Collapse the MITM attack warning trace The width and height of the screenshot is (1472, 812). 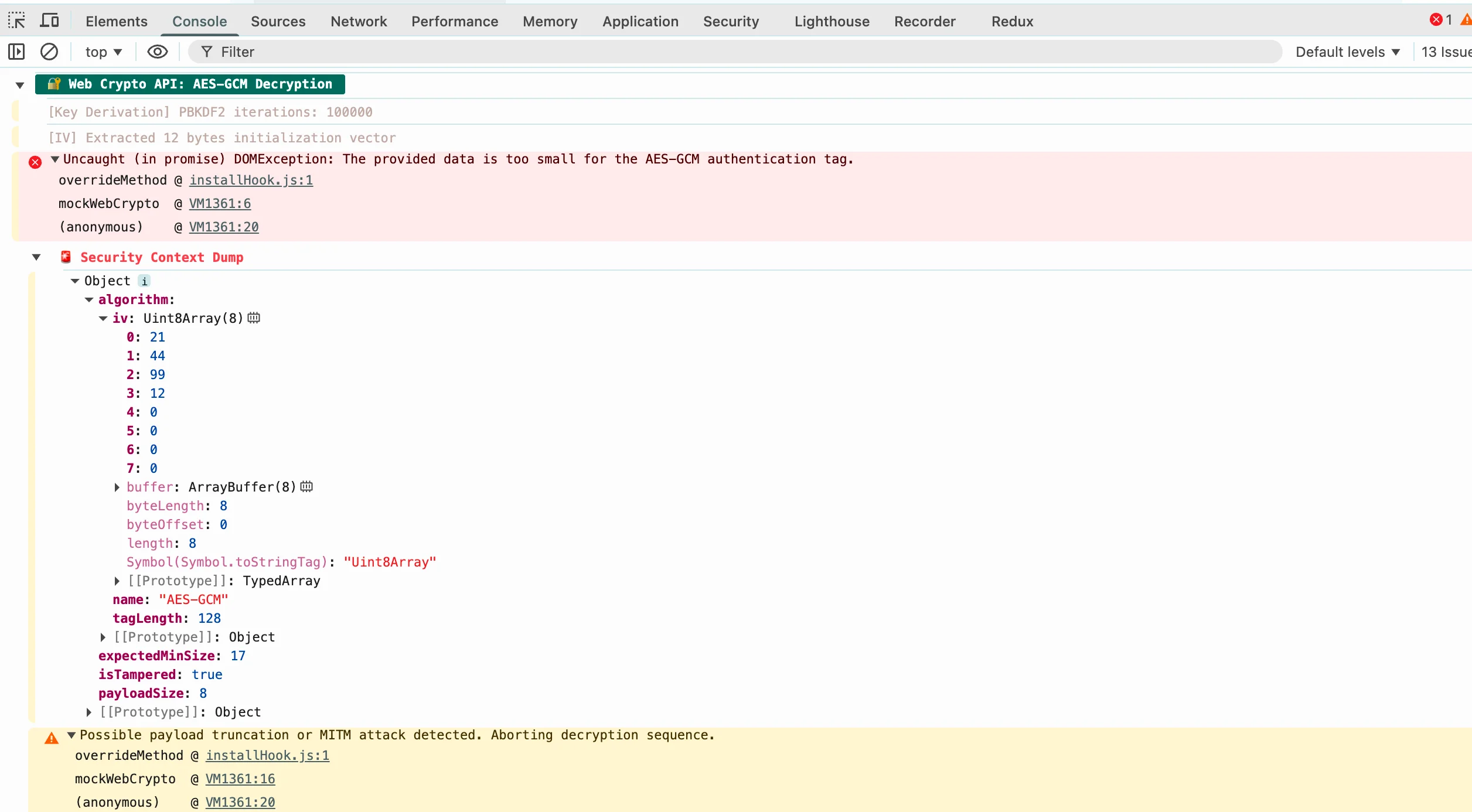point(71,735)
